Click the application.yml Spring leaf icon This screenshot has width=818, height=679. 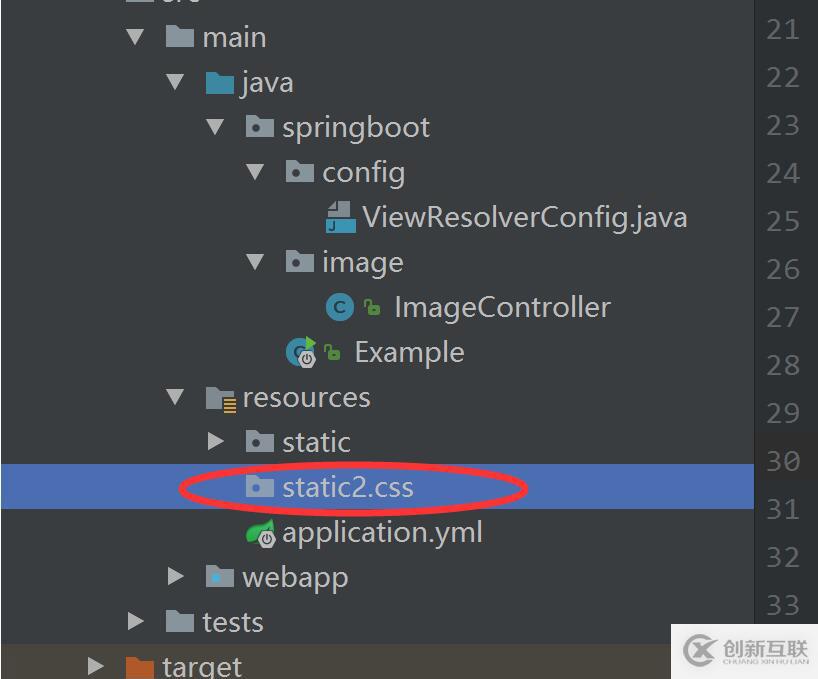[x=261, y=533]
